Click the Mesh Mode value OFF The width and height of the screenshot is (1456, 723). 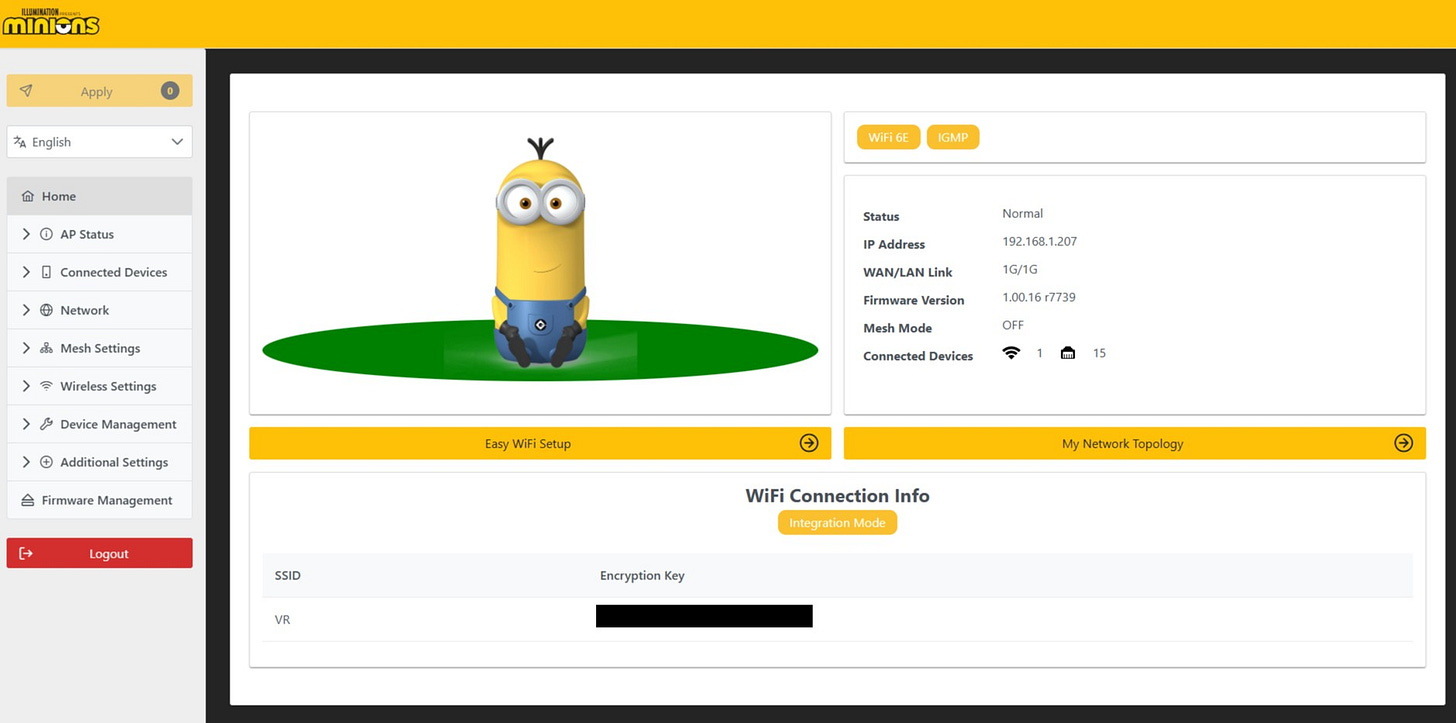[1013, 325]
